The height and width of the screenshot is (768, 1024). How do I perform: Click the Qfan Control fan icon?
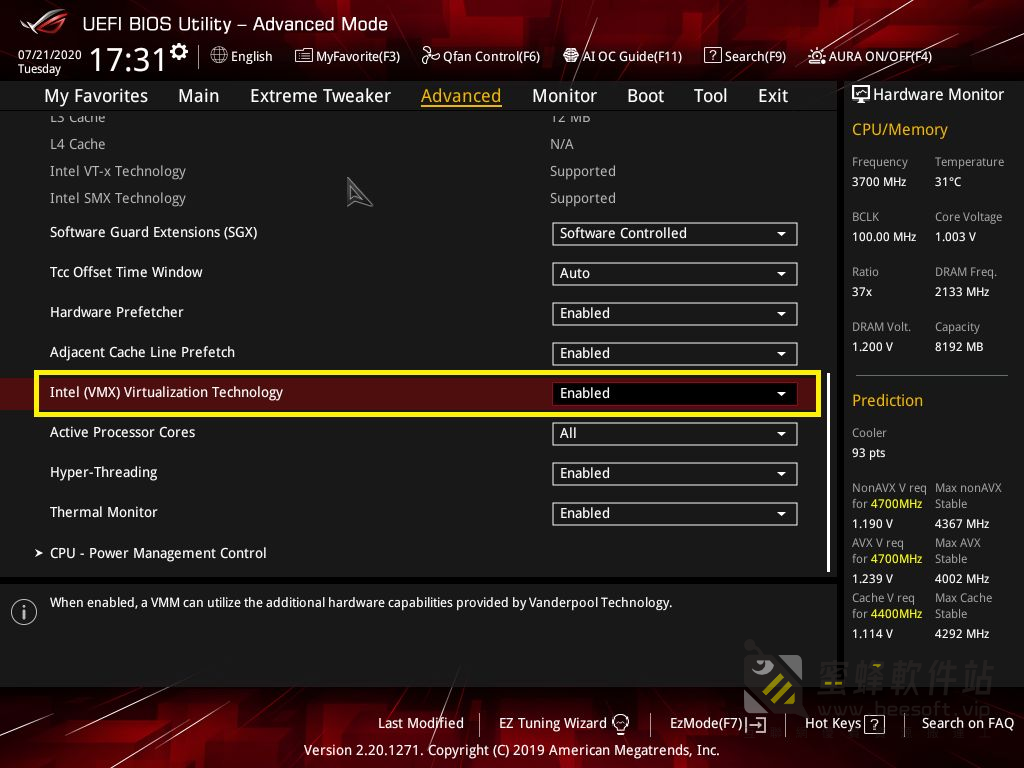430,56
